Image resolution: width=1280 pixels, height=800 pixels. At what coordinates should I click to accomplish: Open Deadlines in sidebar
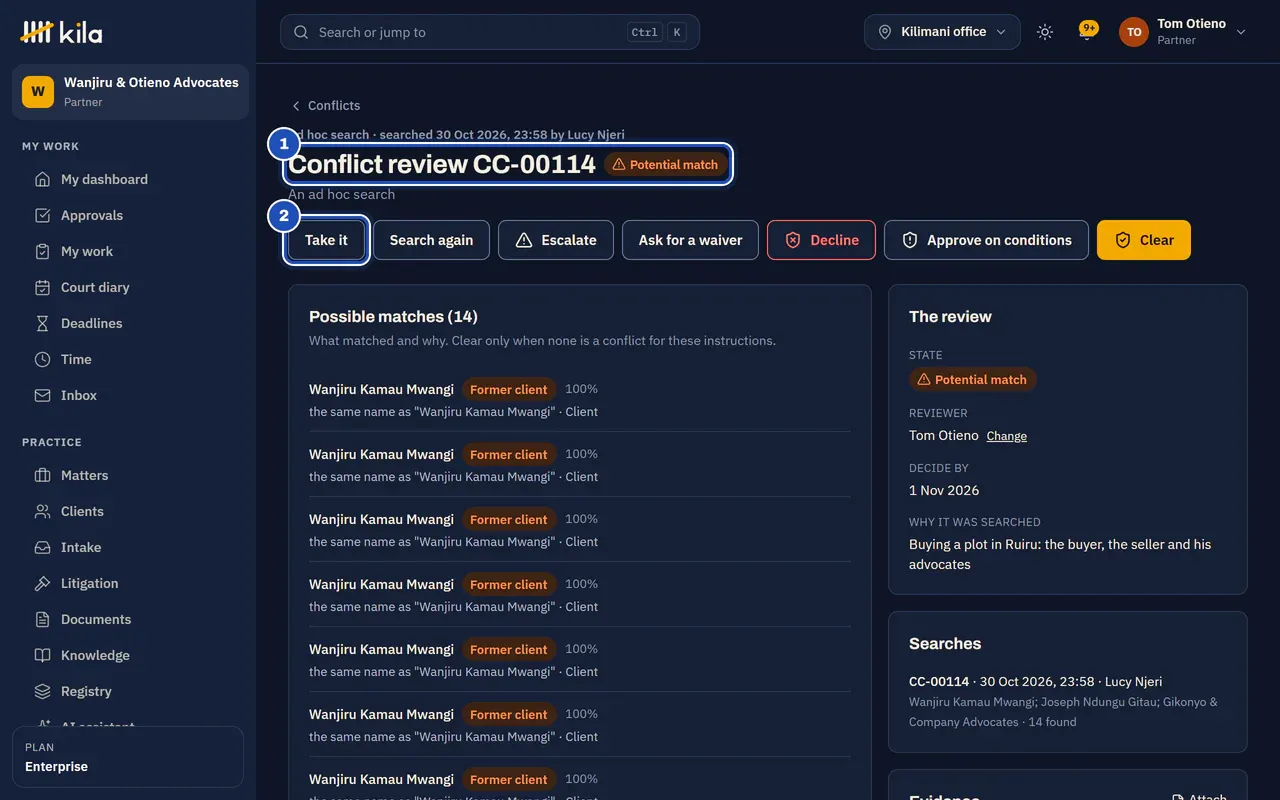click(128, 323)
